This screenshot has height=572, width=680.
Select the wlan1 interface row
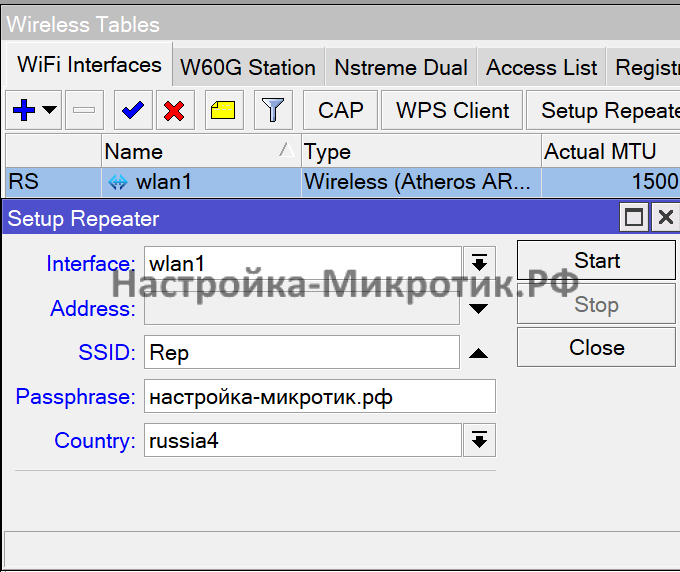tap(343, 182)
